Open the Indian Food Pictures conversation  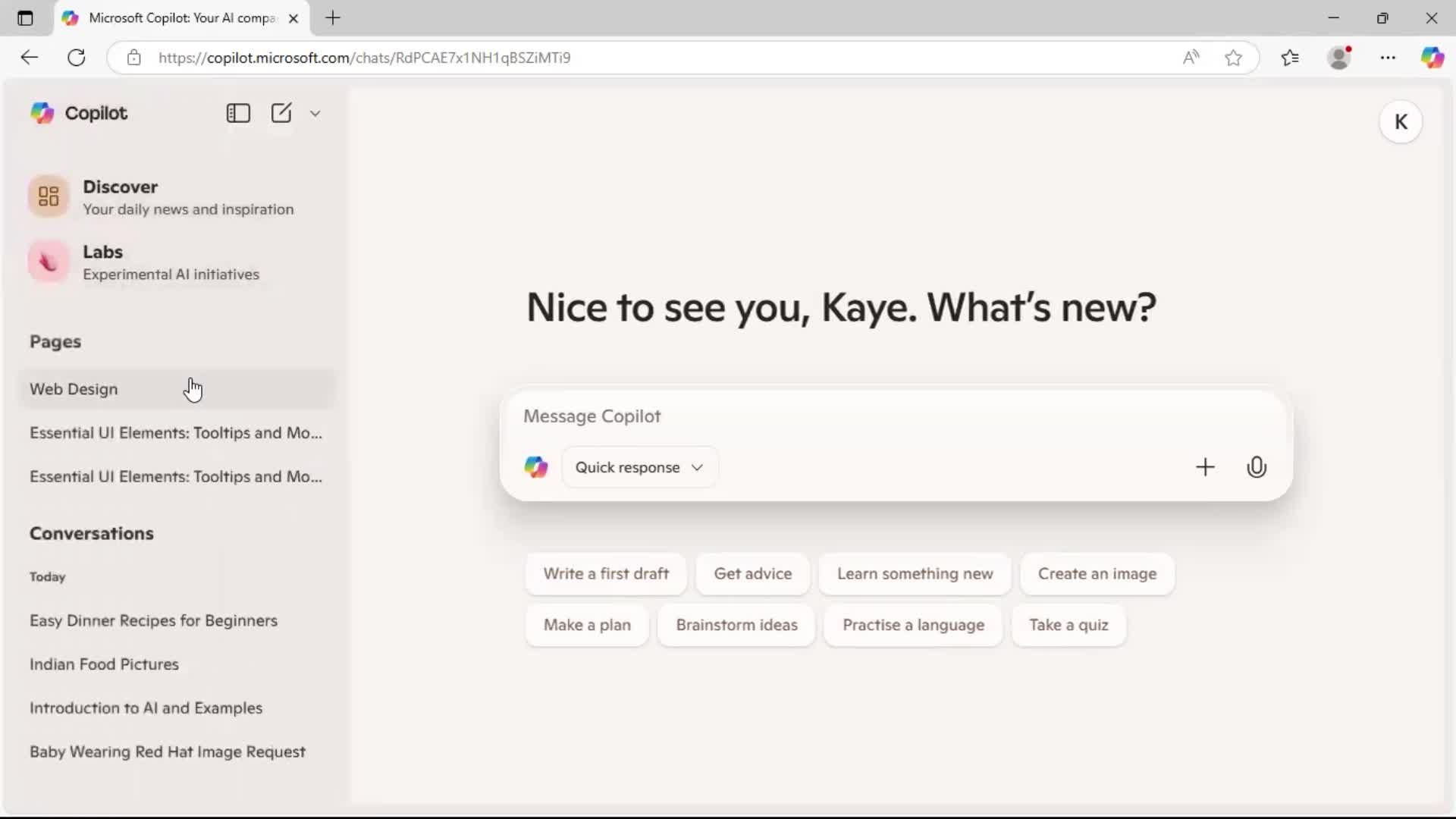104,664
